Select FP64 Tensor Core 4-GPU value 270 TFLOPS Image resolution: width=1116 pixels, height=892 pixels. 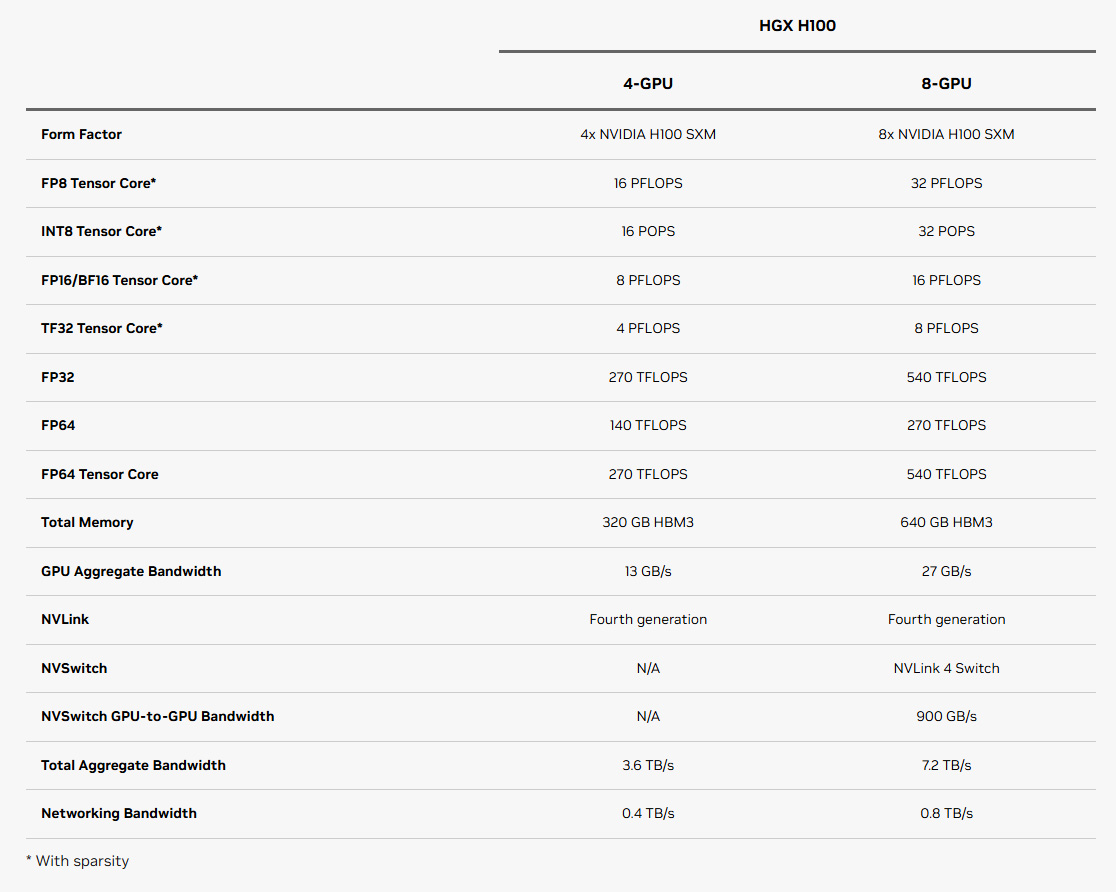coord(648,474)
